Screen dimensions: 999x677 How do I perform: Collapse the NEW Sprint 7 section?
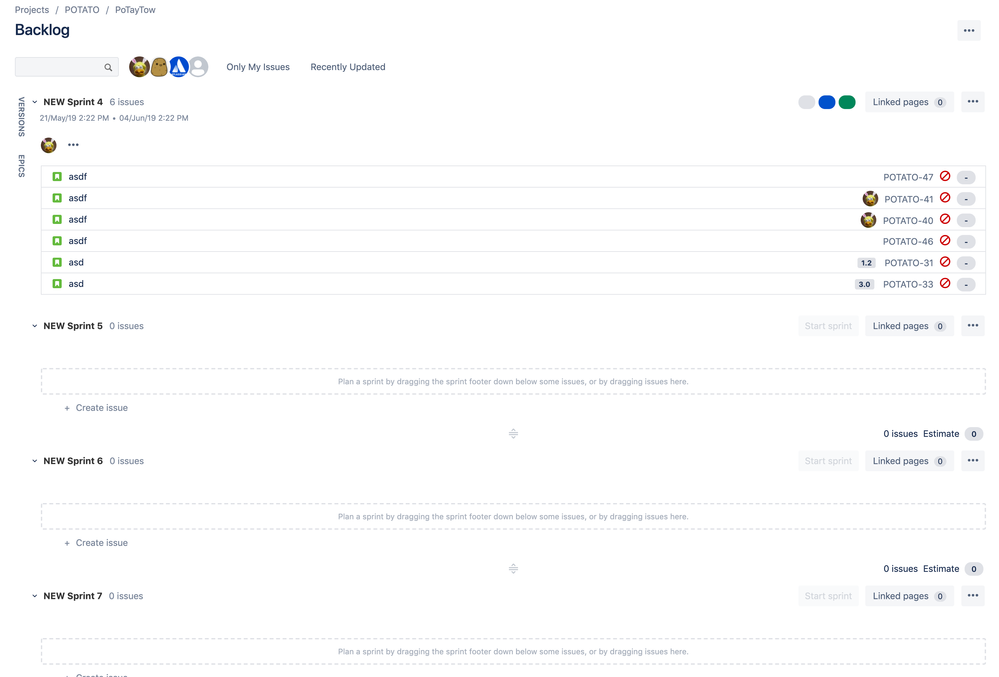(x=33, y=595)
